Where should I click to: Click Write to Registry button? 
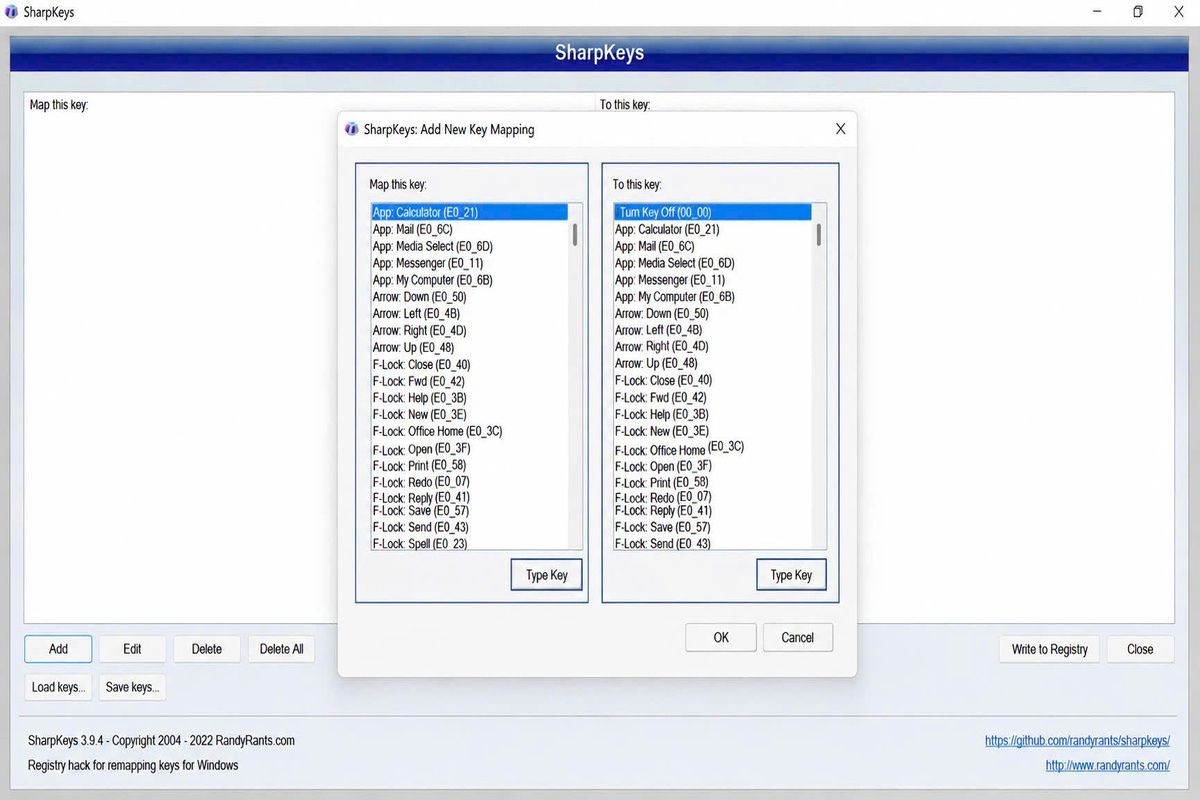coord(1050,649)
